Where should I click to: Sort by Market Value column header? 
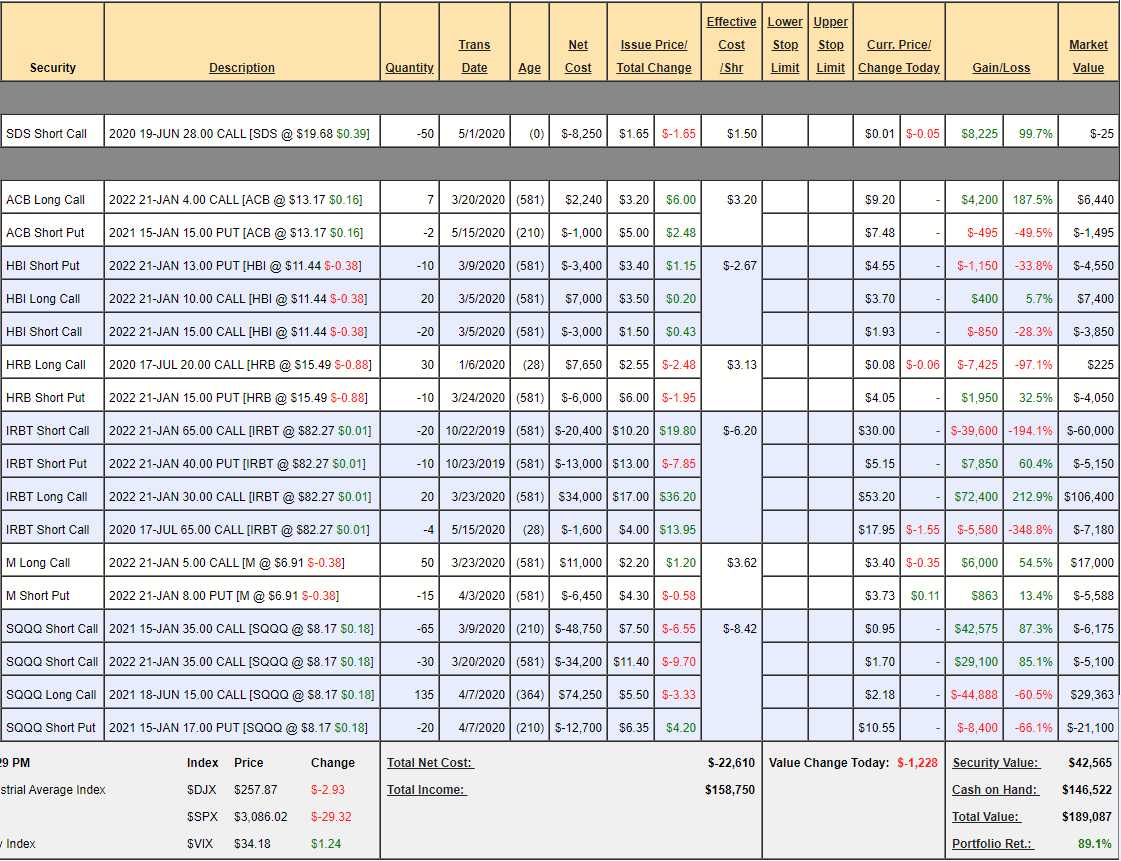[1088, 56]
